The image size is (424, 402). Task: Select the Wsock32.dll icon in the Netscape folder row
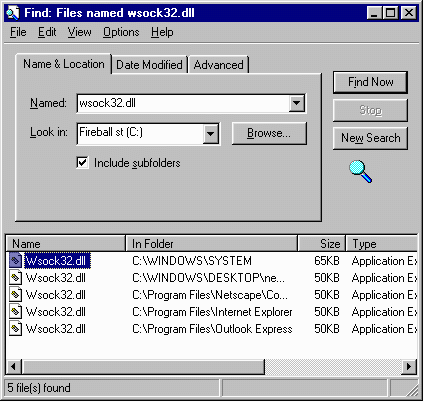15,295
